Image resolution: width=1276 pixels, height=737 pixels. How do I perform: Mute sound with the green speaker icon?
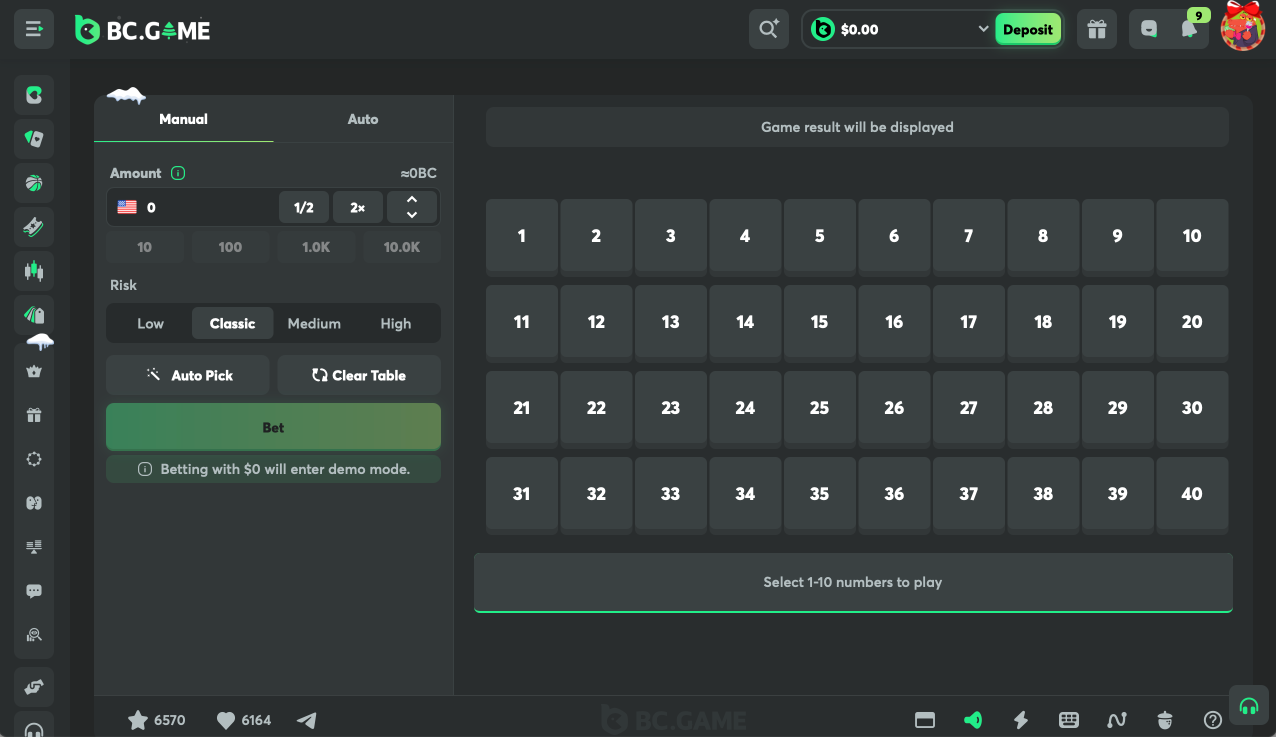point(973,720)
